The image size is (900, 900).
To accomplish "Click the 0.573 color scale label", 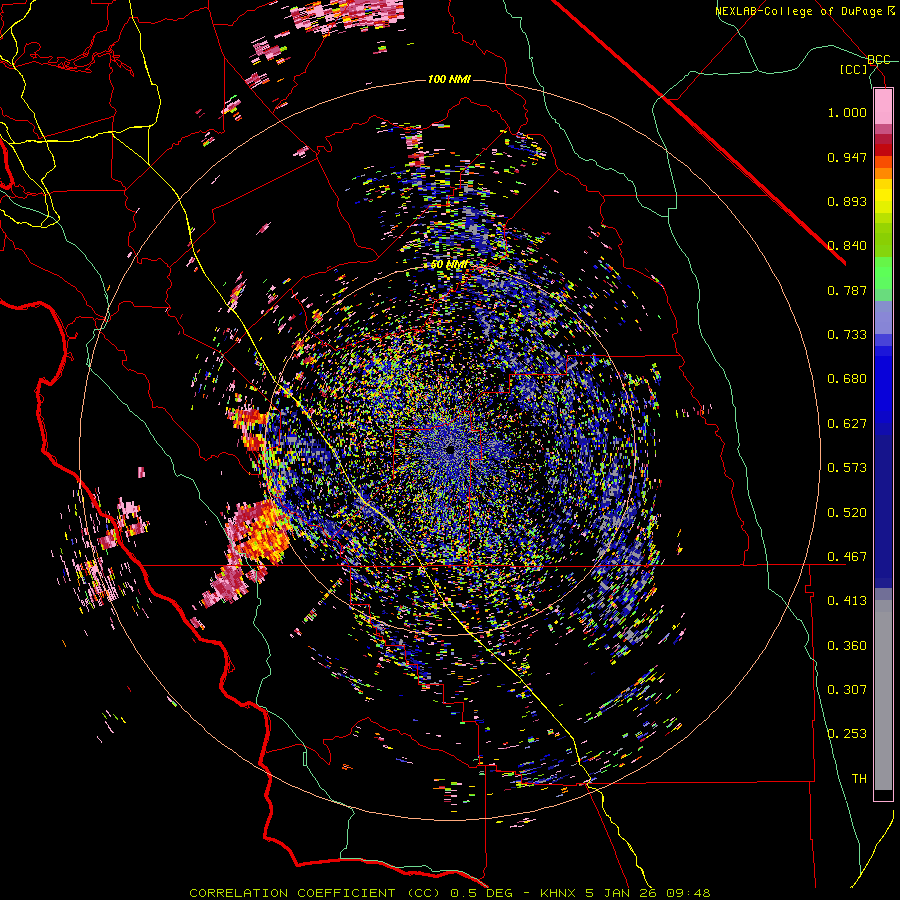I will click(x=847, y=468).
